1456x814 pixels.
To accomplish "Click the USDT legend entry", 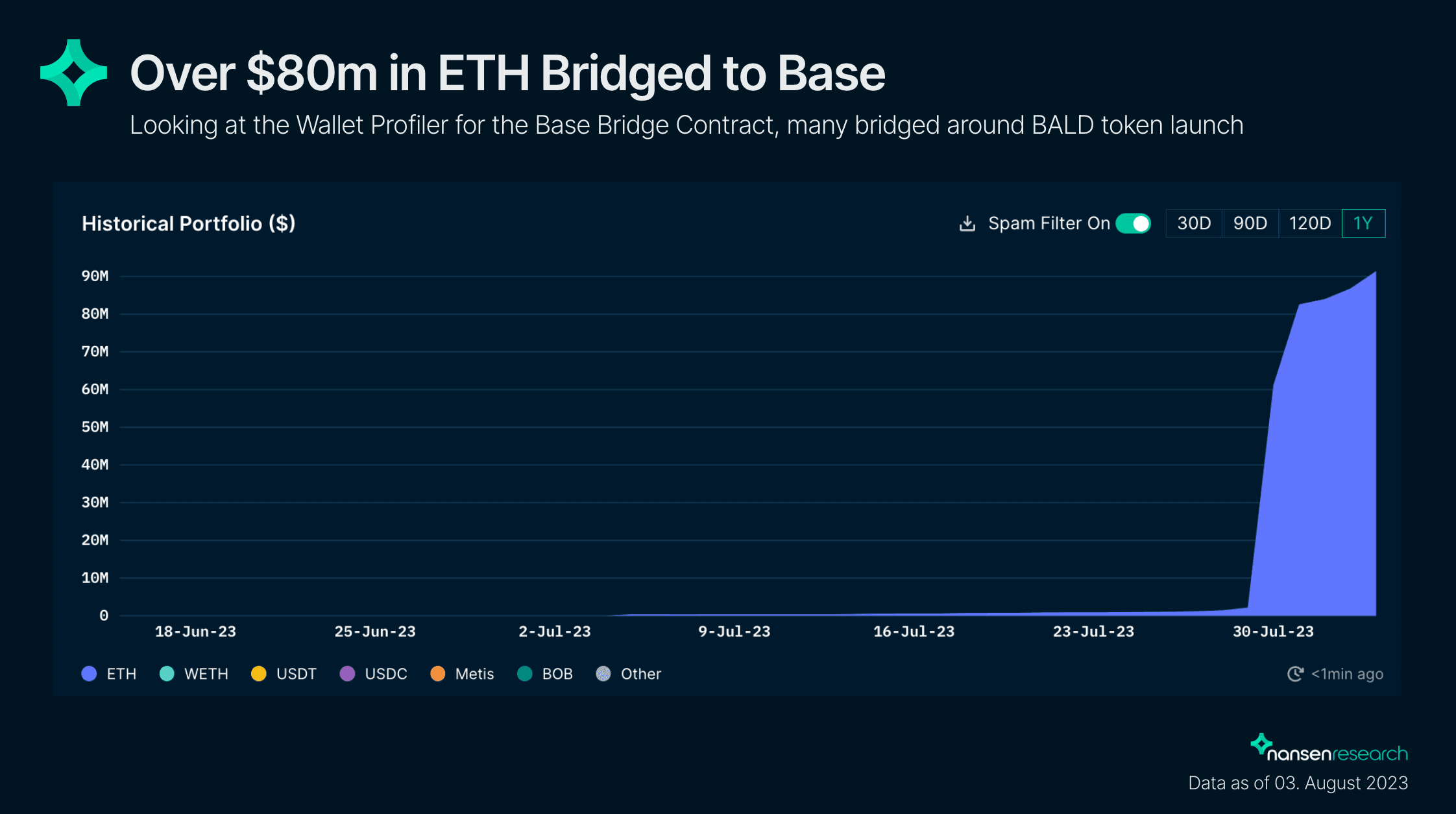I will click(296, 674).
